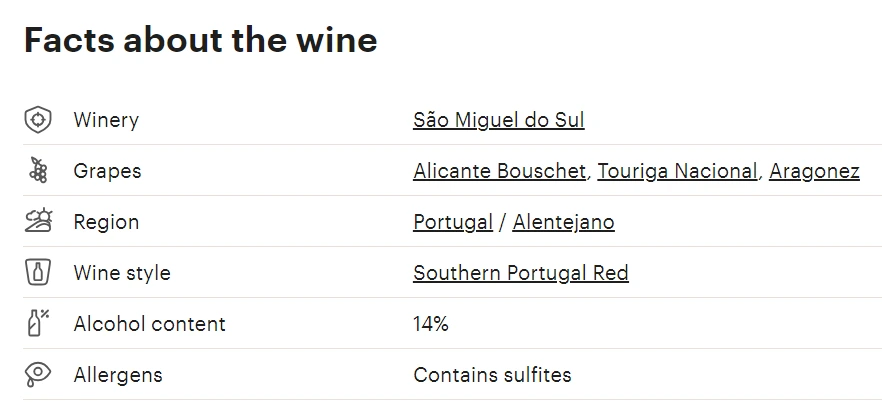Open the Alentejano region link
The image size is (882, 411).
(x=563, y=222)
